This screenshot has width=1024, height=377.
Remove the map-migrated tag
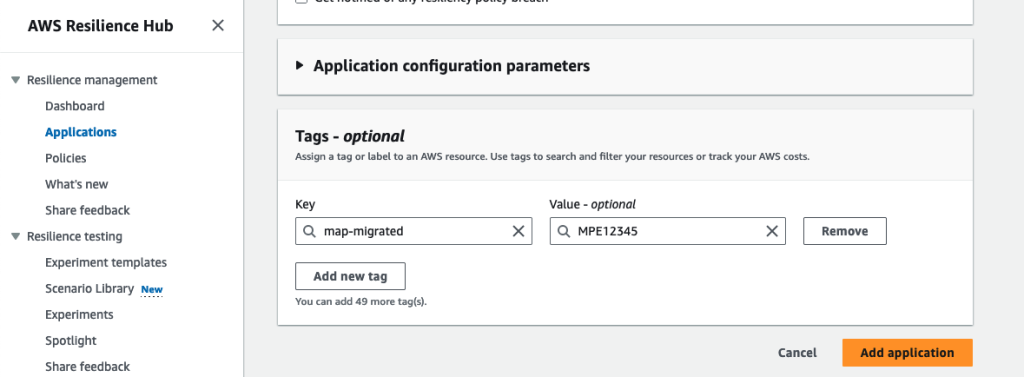pyautogui.click(x=844, y=231)
